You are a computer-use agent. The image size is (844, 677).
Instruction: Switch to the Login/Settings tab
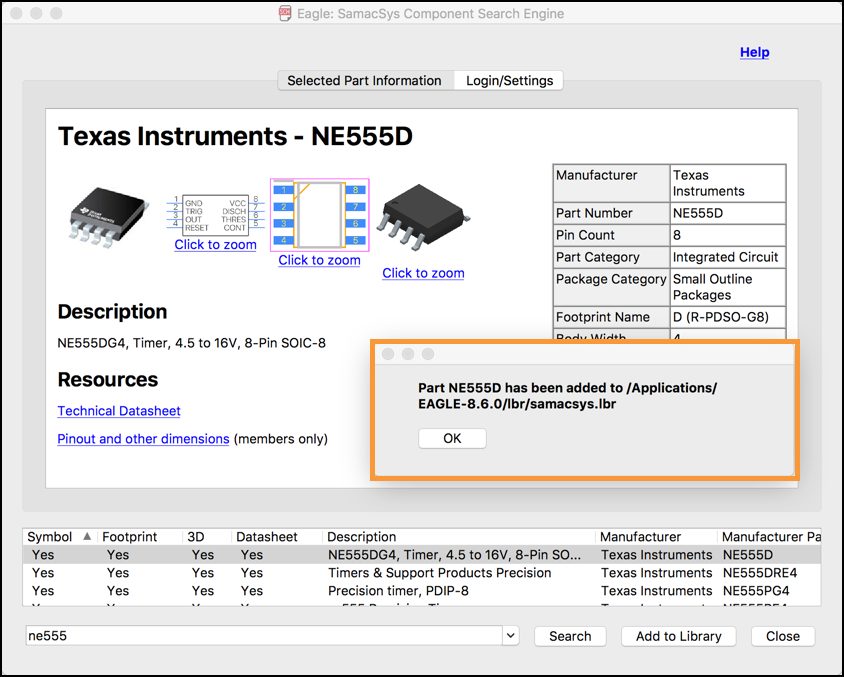pos(509,81)
